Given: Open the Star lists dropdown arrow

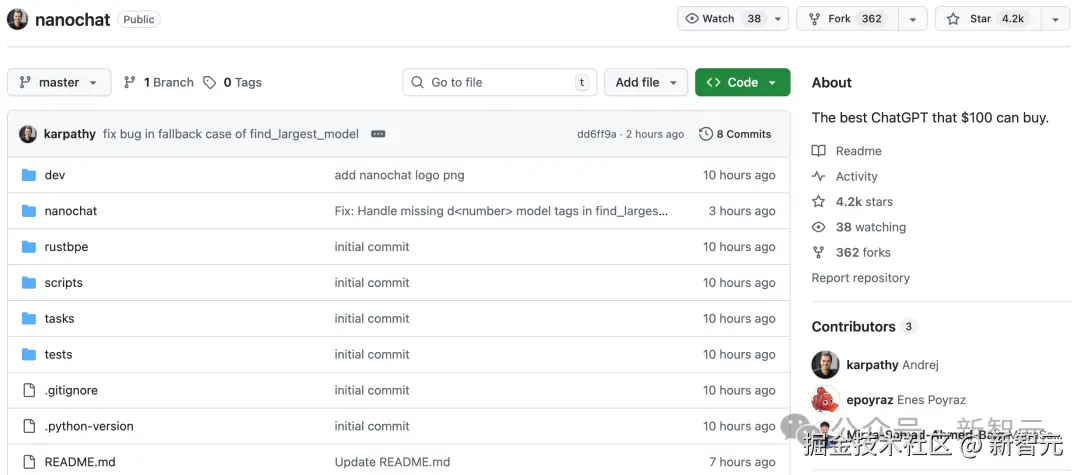Looking at the screenshot, I should [x=1055, y=19].
